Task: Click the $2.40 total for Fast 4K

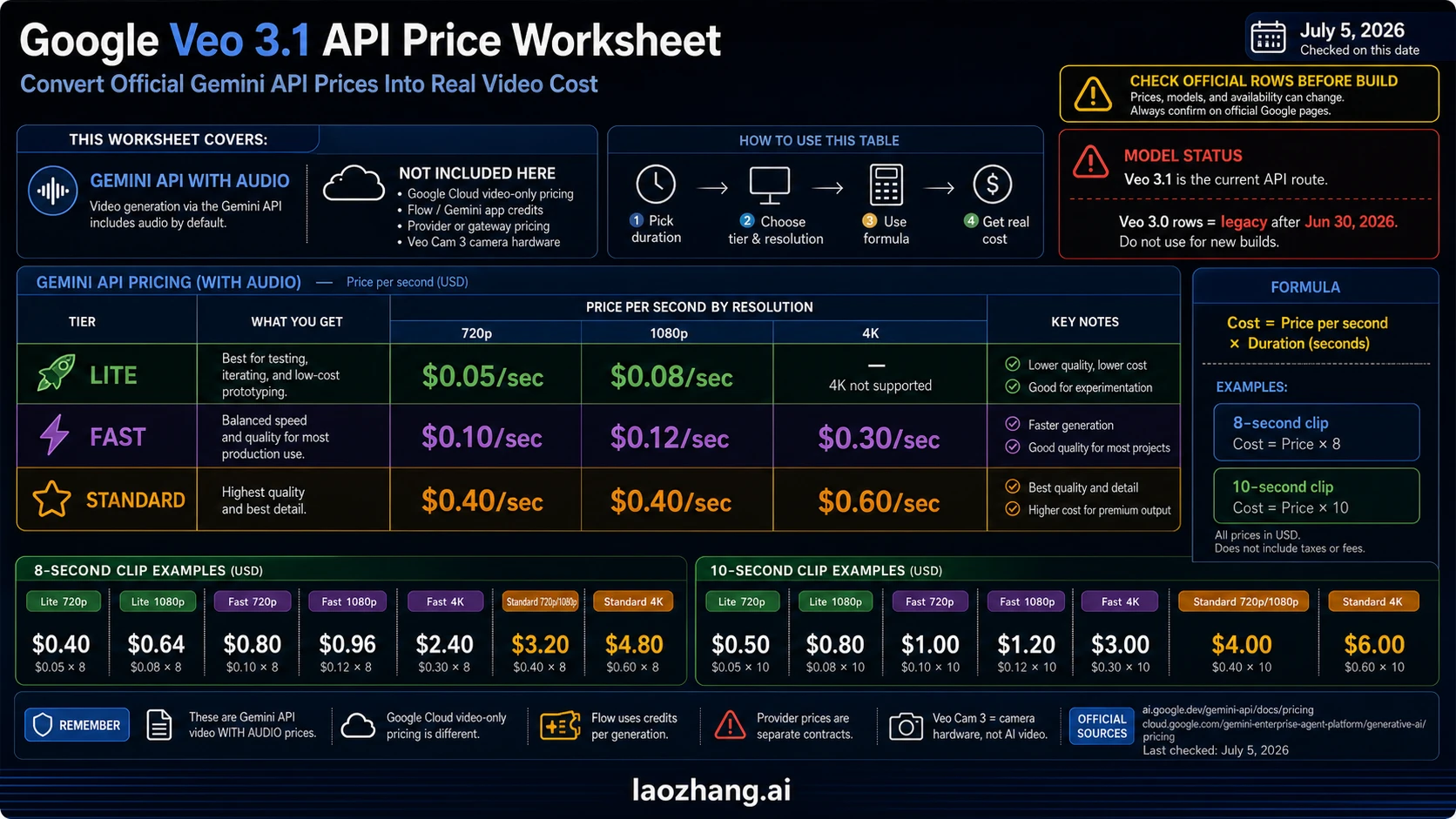Action: click(x=444, y=644)
